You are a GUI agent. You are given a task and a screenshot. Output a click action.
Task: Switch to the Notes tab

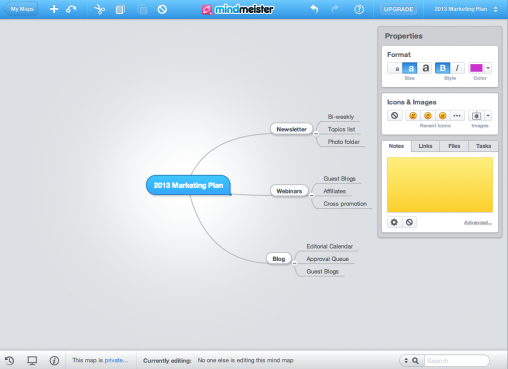[x=396, y=146]
